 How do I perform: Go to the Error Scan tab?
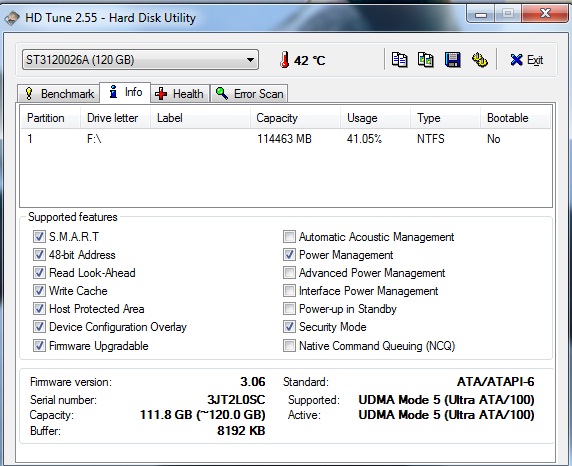coord(249,94)
